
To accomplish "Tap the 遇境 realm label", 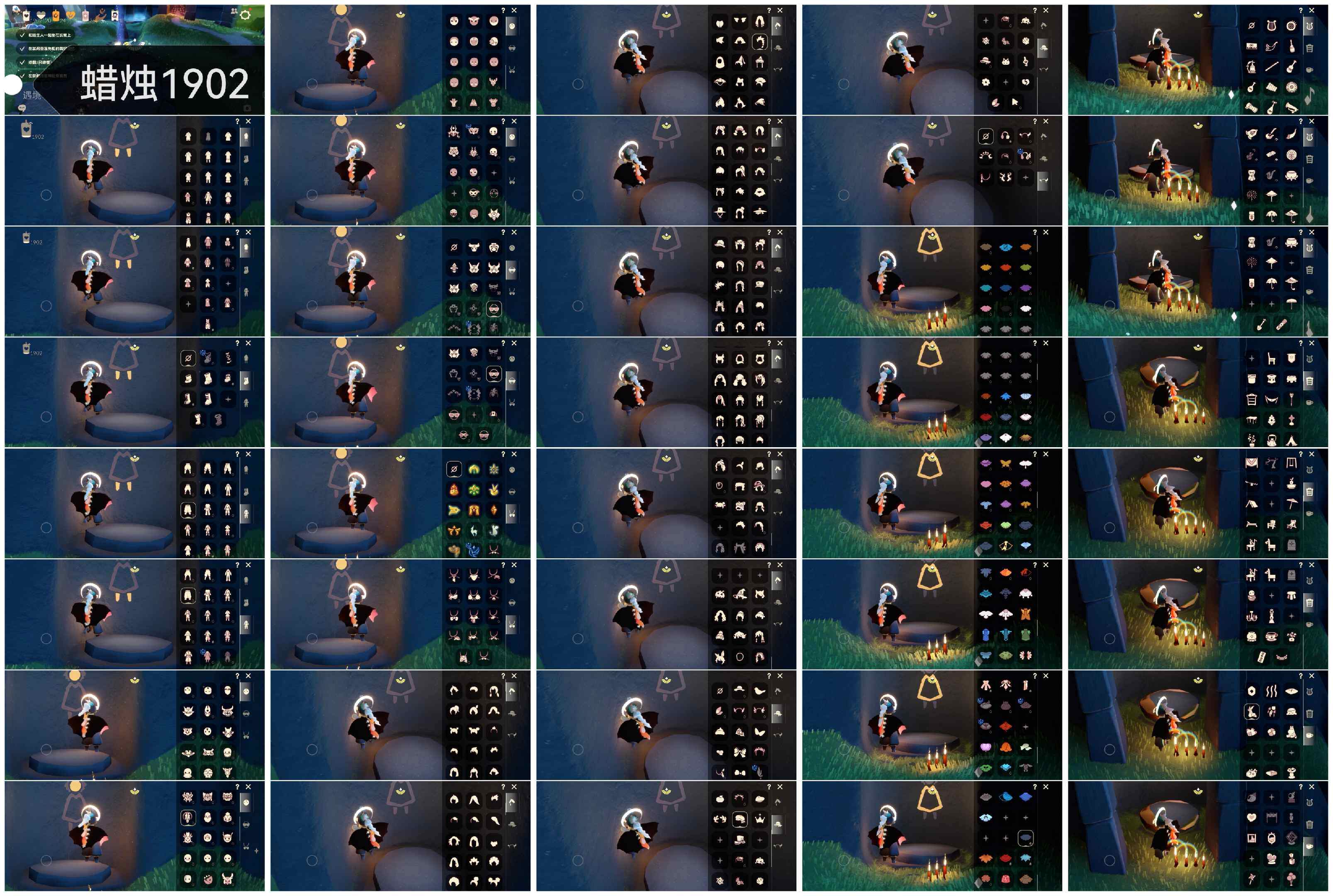I will 32,95.
